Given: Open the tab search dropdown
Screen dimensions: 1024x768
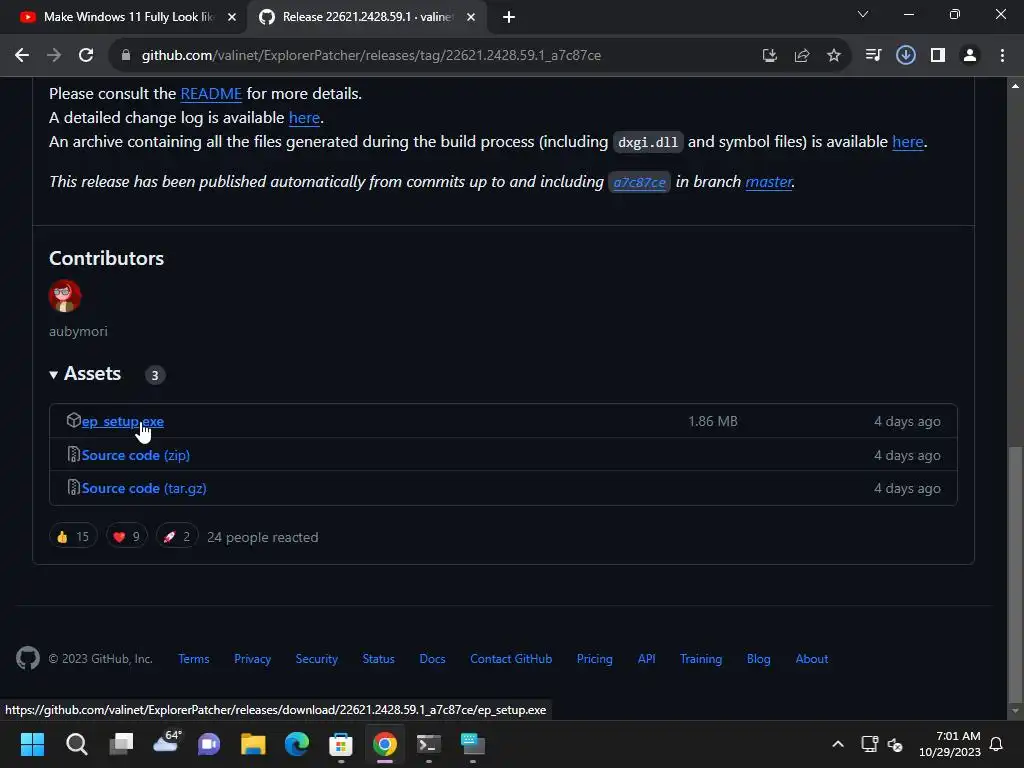Looking at the screenshot, I should [x=863, y=14].
